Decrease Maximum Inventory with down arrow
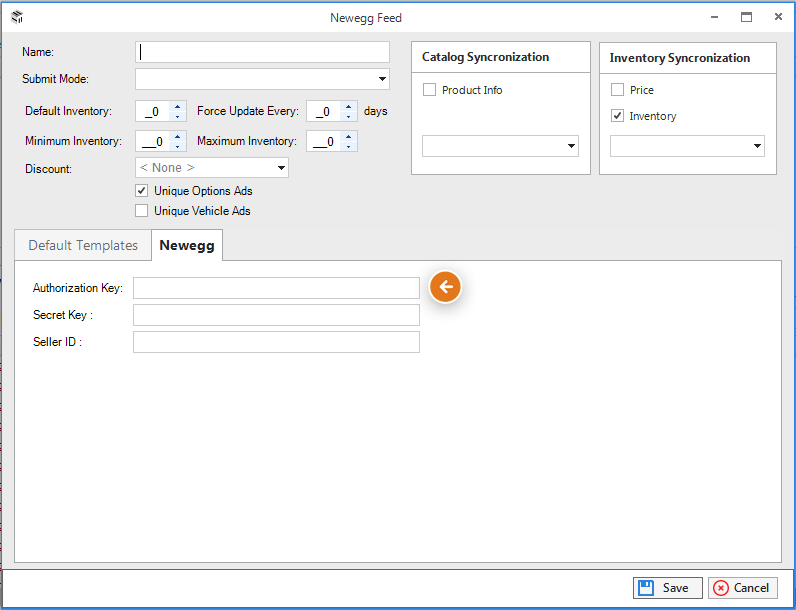 tap(349, 146)
